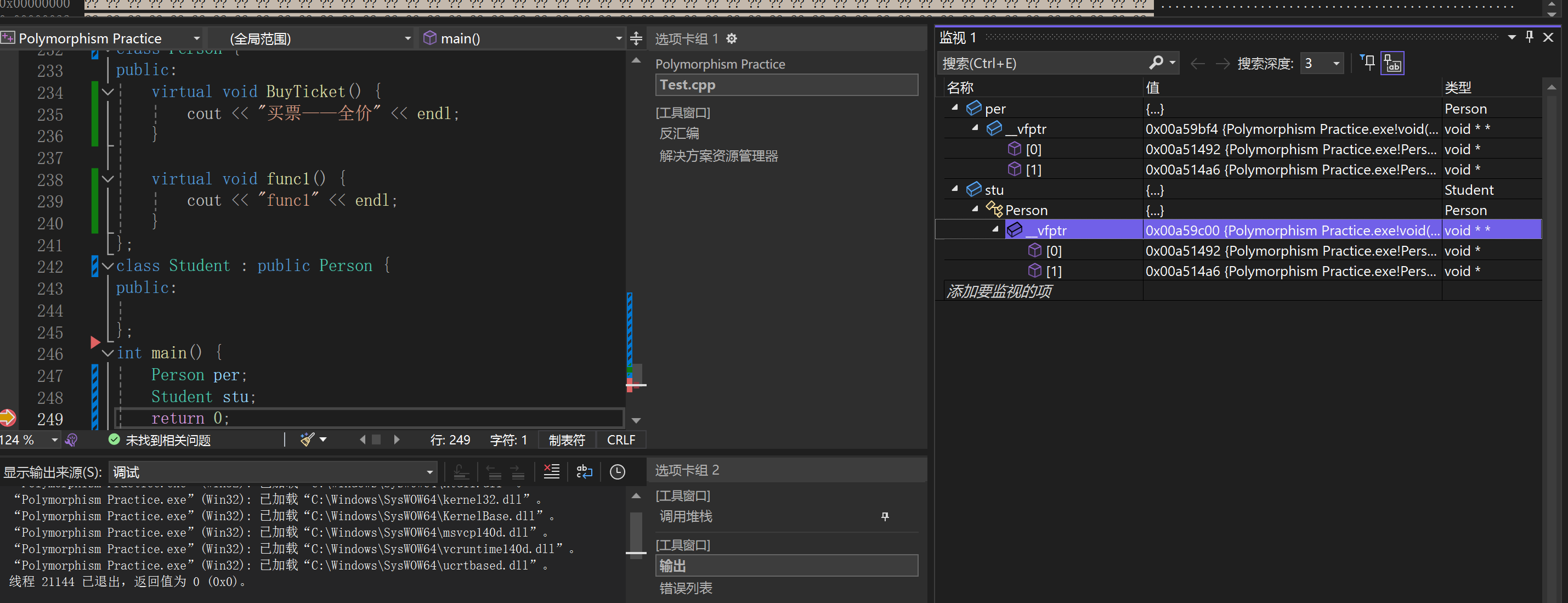1568x603 pixels.
Task: Click the CRLF line ending indicator
Action: pos(620,439)
